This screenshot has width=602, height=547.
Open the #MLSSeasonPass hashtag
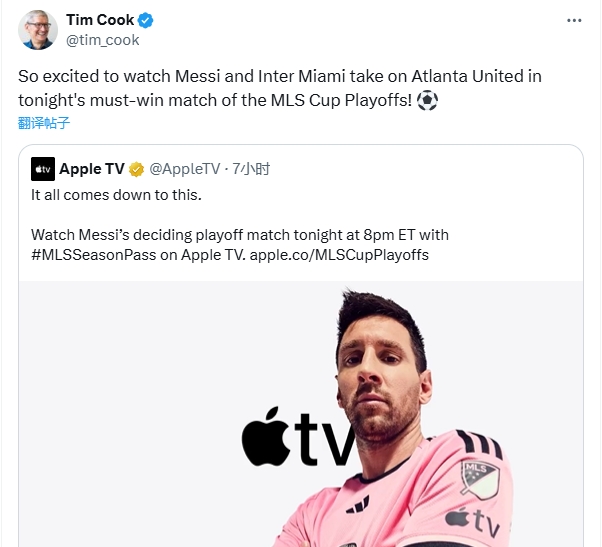[94, 255]
